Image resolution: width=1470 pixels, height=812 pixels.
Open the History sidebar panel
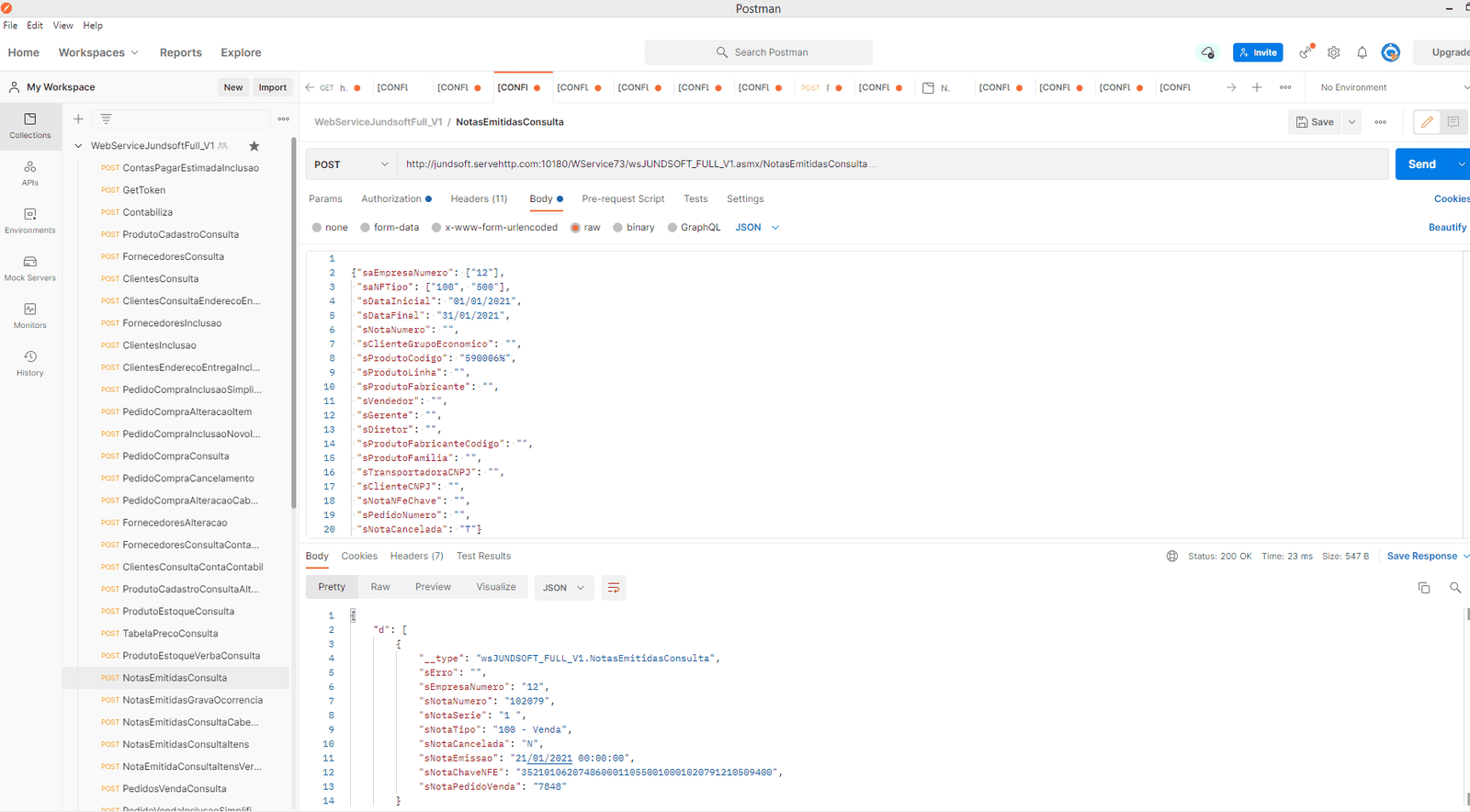(29, 363)
